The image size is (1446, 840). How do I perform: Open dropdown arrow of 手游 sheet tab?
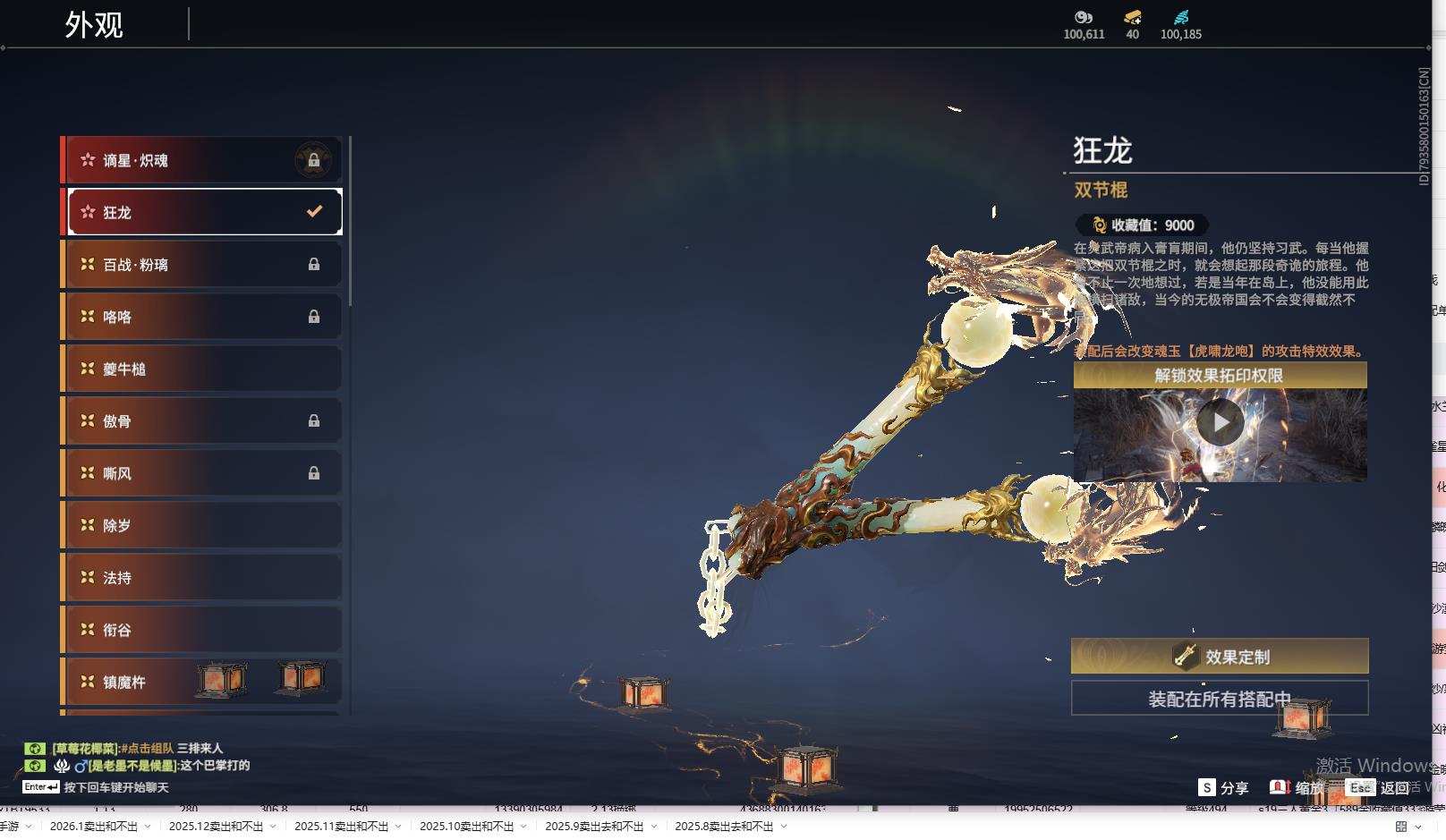click(29, 827)
